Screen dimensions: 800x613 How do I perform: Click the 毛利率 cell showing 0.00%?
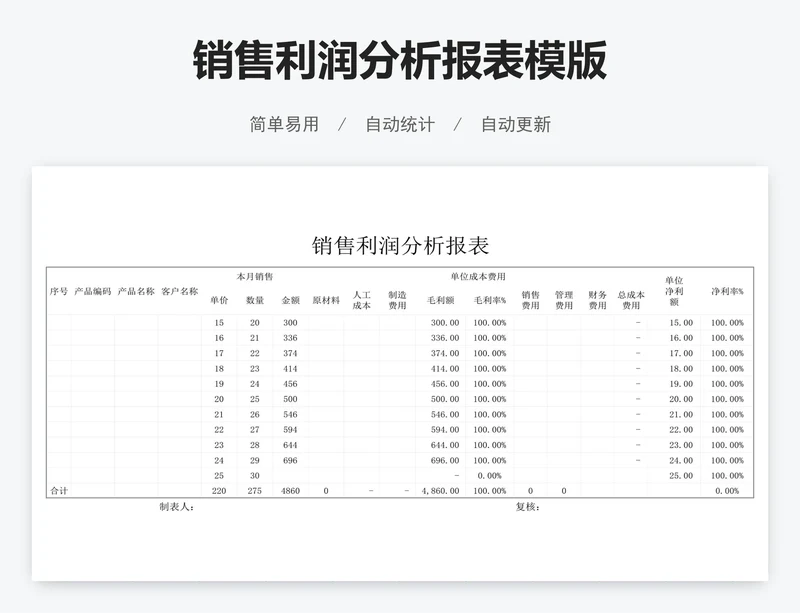click(x=490, y=475)
